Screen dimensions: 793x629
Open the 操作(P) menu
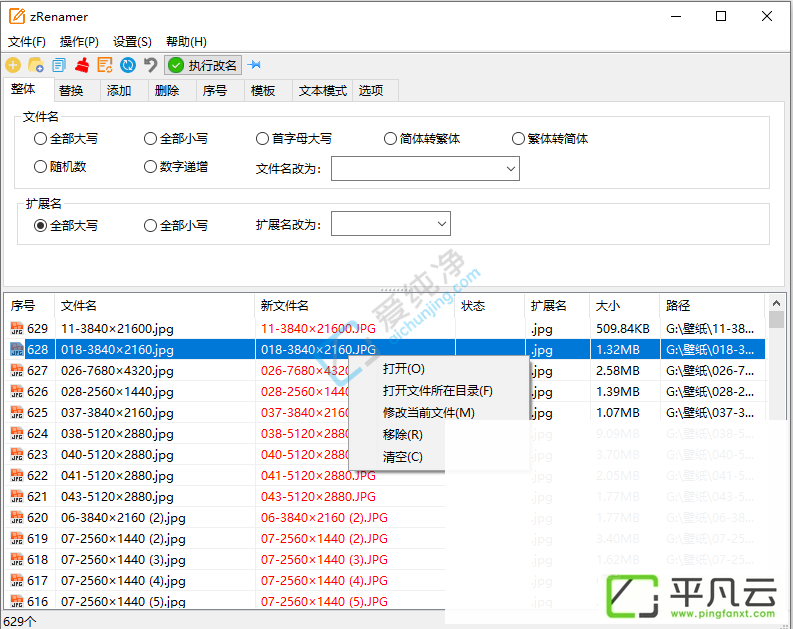pyautogui.click(x=79, y=41)
